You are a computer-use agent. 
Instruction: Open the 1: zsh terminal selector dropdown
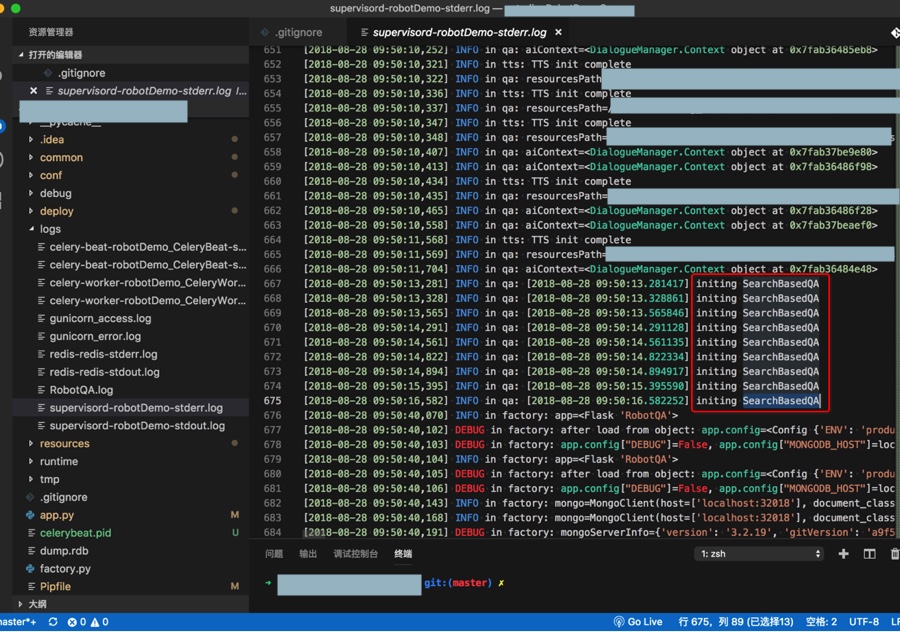click(760, 554)
